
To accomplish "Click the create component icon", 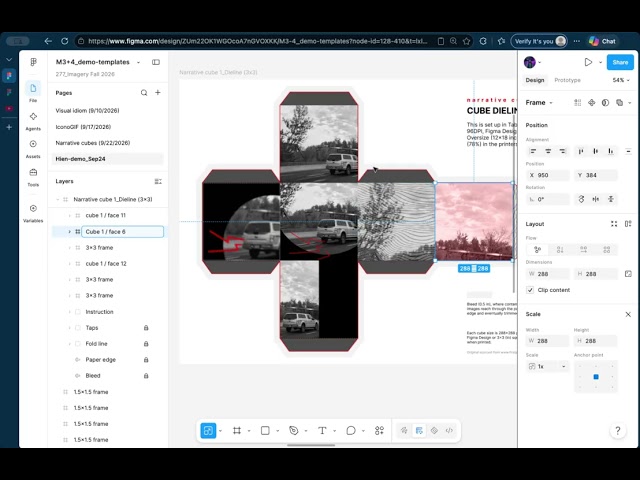I will pyautogui.click(x=591, y=102).
